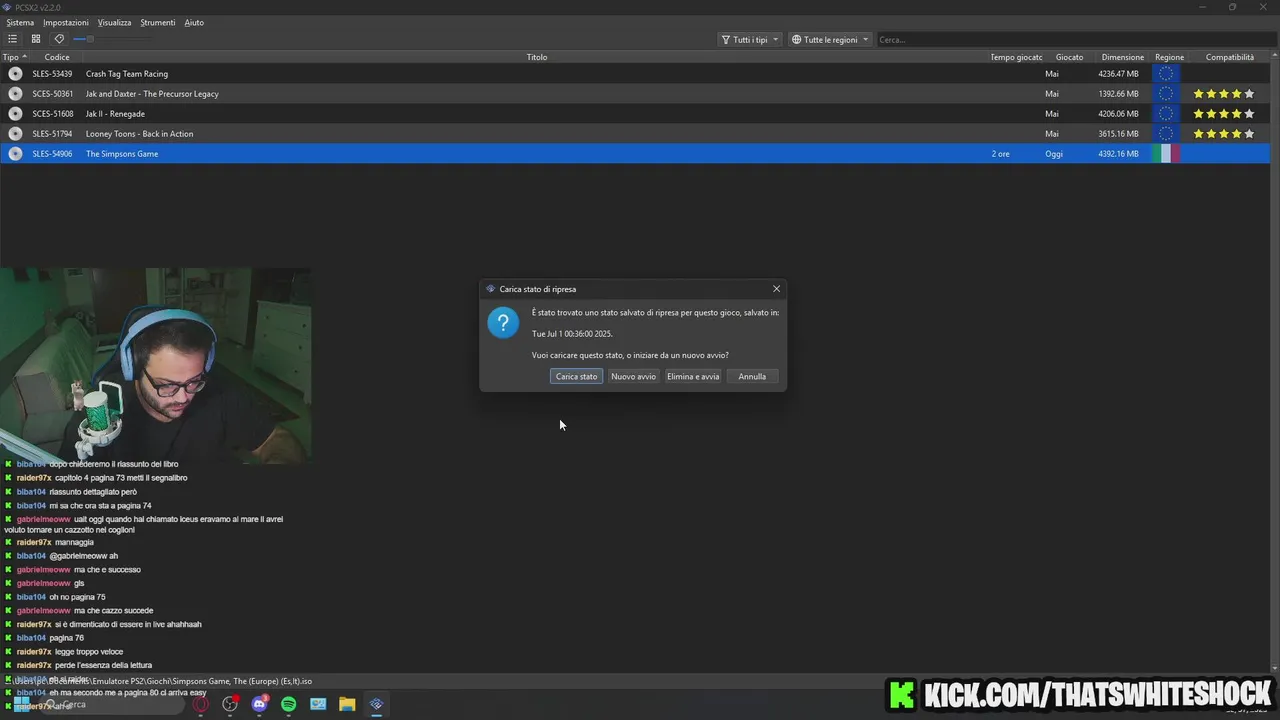Image resolution: width=1280 pixels, height=720 pixels.
Task: Click code SCES-51608
Action: pos(52,114)
